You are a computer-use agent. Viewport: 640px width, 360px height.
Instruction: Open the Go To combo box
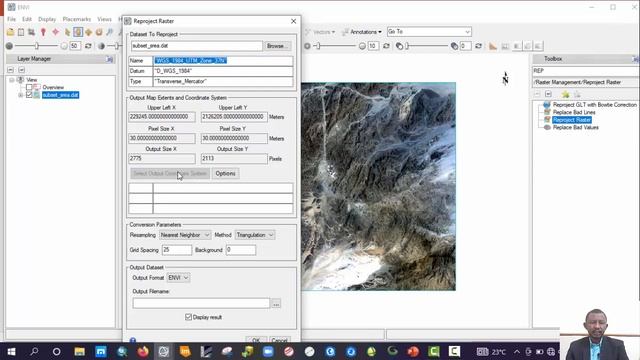pos(429,31)
